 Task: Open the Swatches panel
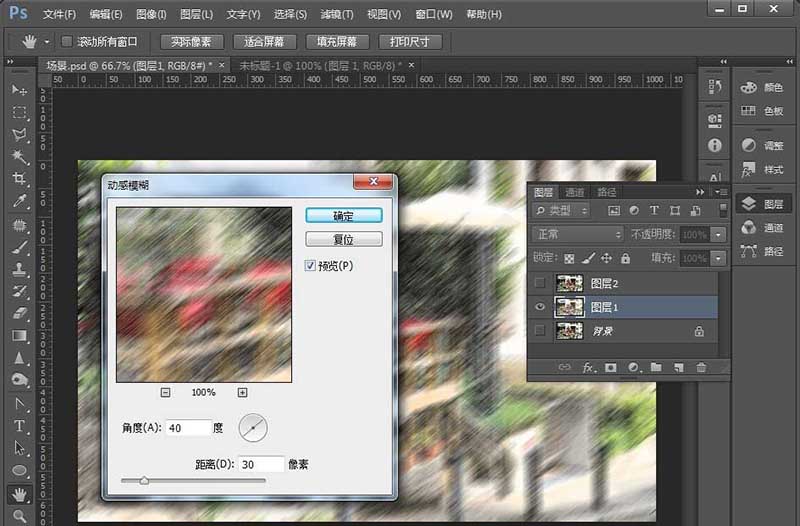pos(762,111)
